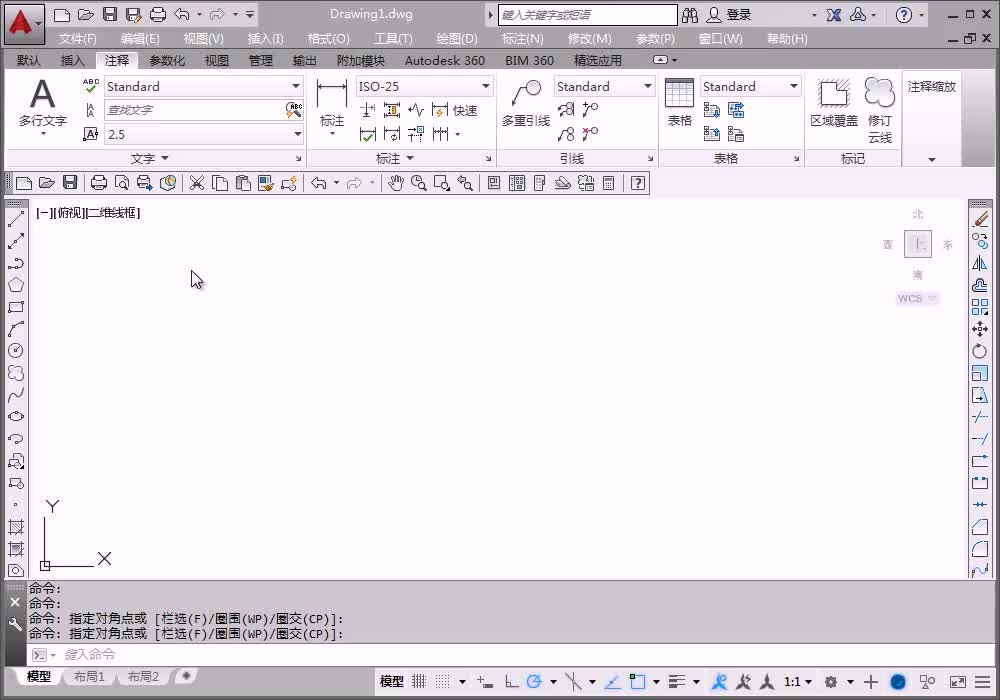Image resolution: width=1000 pixels, height=700 pixels.
Task: Click the 查找文字 find text field
Action: (195, 110)
